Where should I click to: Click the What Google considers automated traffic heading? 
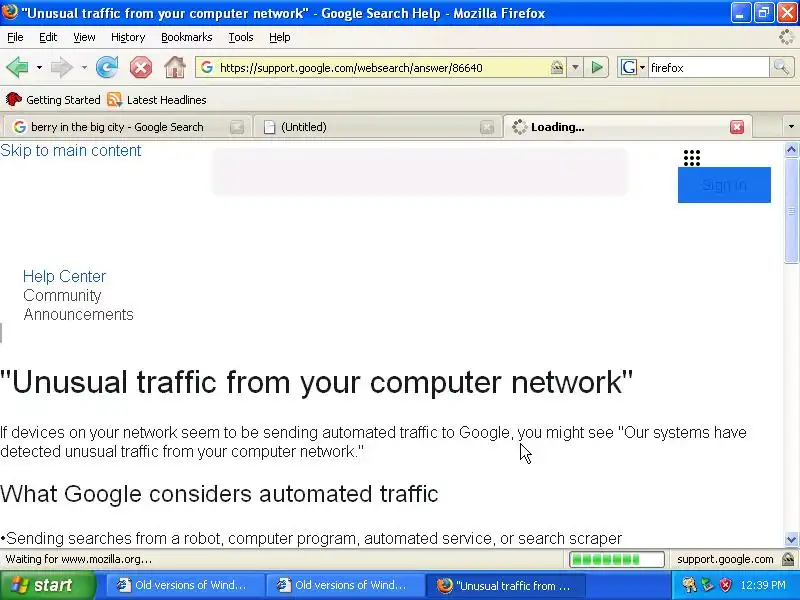point(219,494)
